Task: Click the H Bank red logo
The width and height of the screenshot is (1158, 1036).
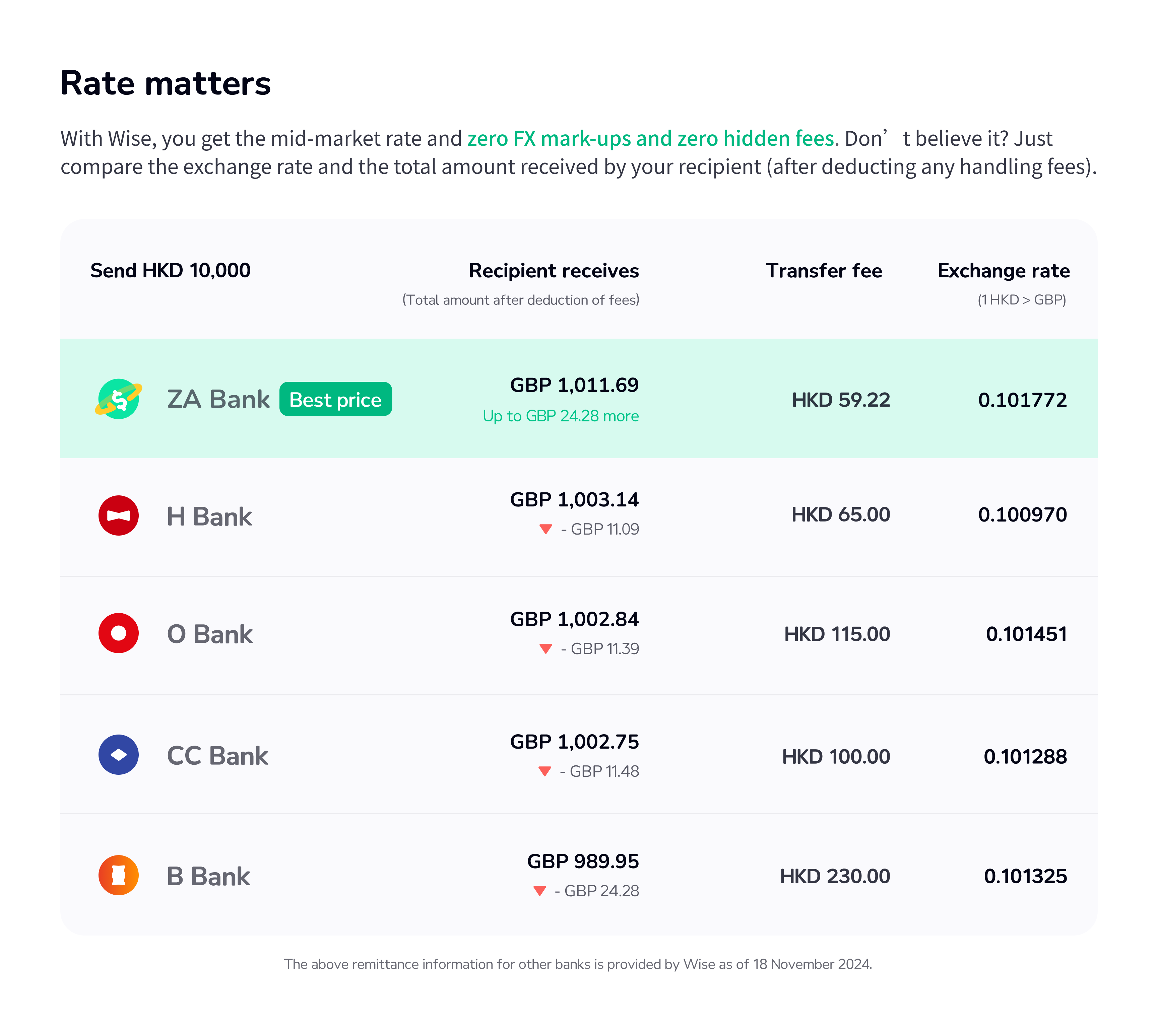Action: point(118,516)
